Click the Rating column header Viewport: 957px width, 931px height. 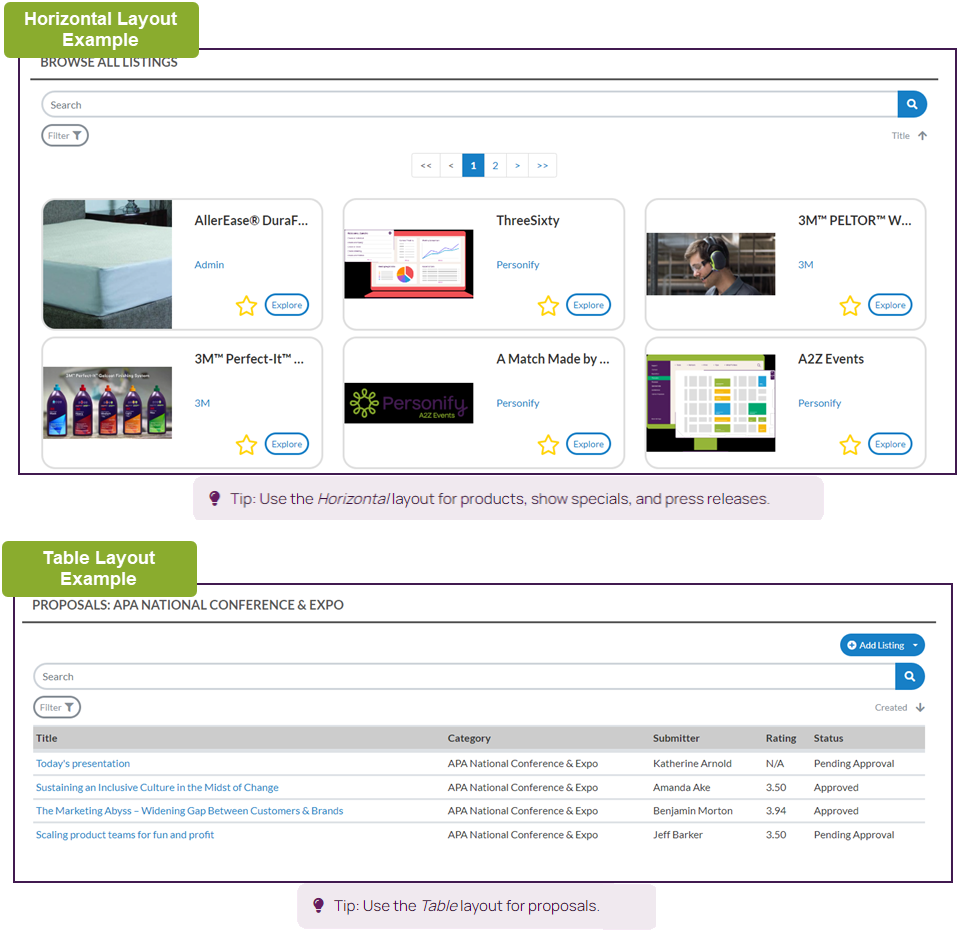pos(781,738)
